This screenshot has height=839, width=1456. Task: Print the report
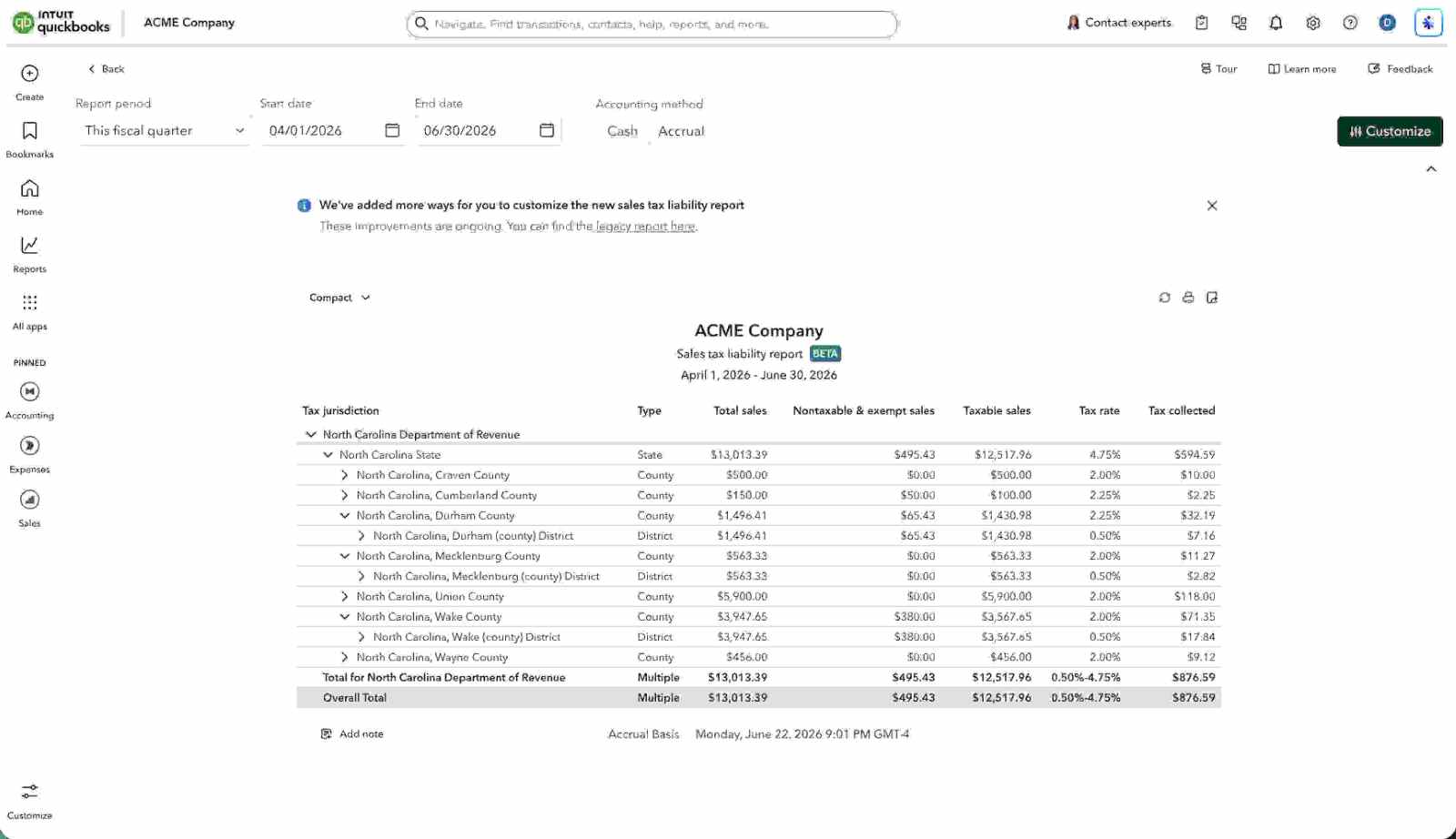[1188, 298]
